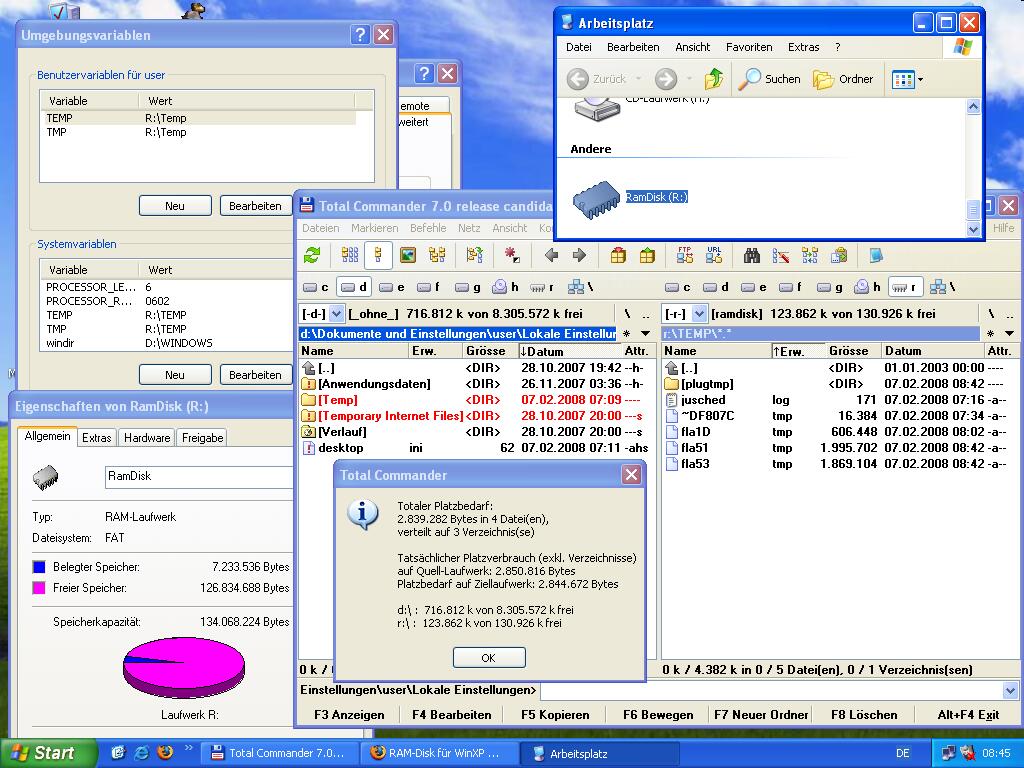Open network neighborhood in the right drive bar
This screenshot has width=1024, height=768.
[x=942, y=287]
